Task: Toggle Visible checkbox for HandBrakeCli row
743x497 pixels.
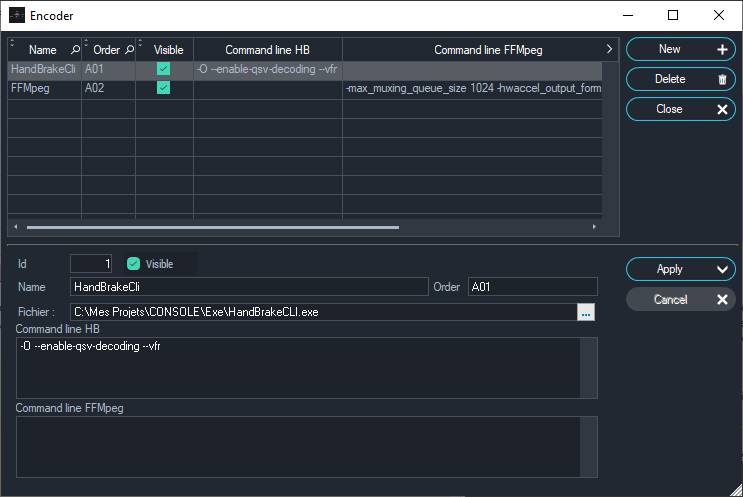Action: [163, 69]
